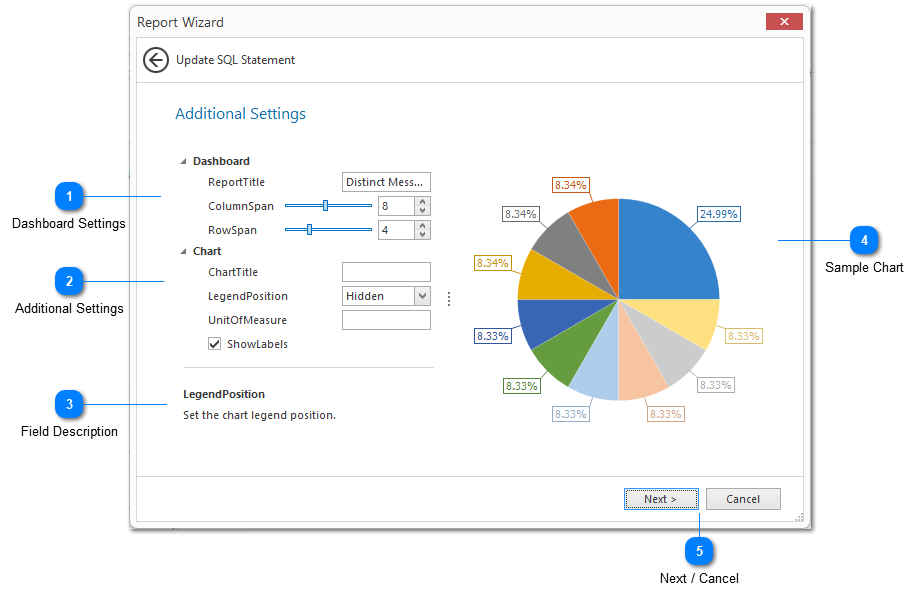Viewport: 920px width, 602px height.
Task: Click callout marker number 1
Action: coord(69,197)
